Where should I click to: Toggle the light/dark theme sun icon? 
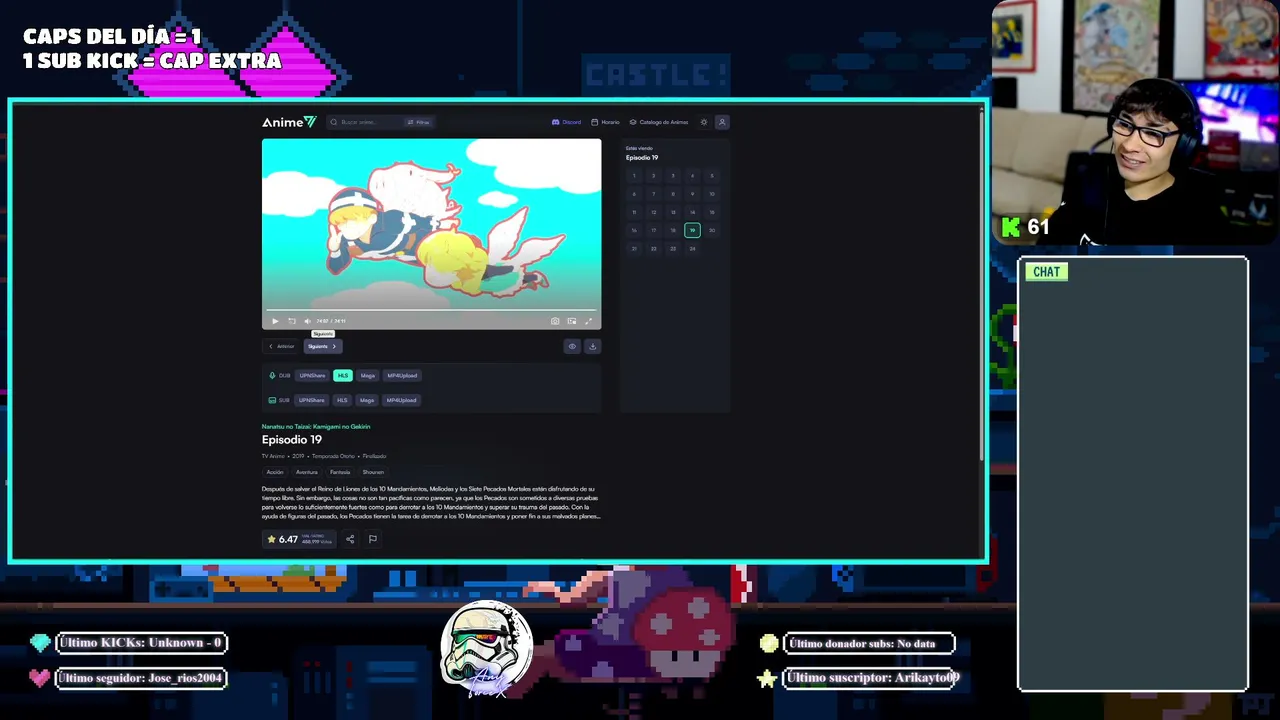[704, 122]
